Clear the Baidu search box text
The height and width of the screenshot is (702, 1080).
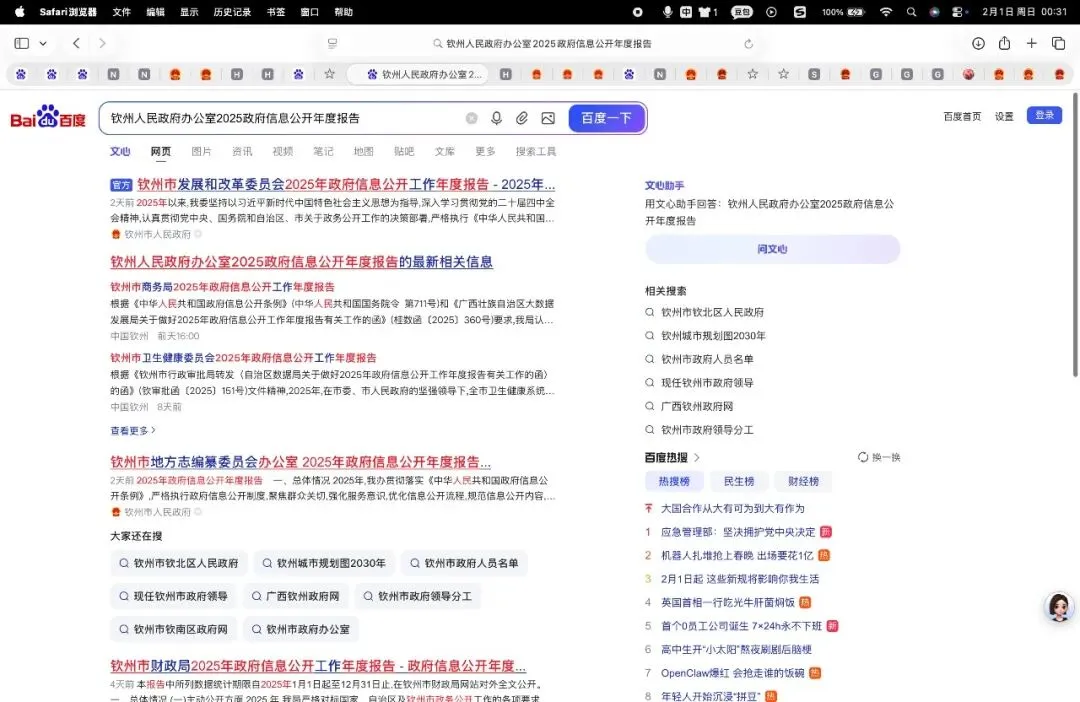click(x=471, y=118)
